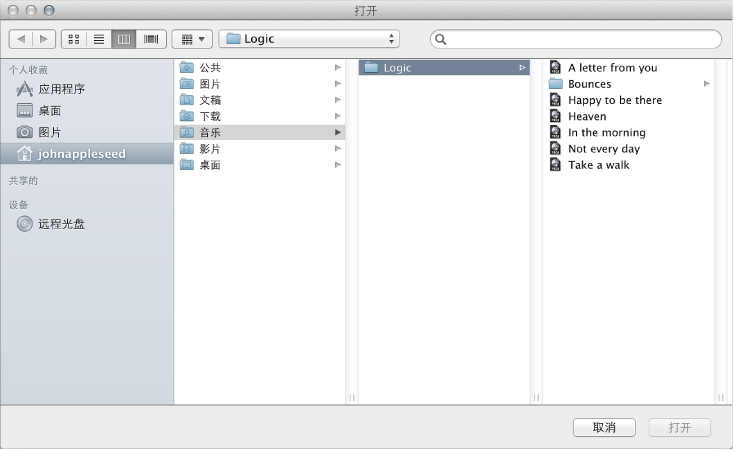Click in the search field
The image size is (734, 450).
coord(576,39)
